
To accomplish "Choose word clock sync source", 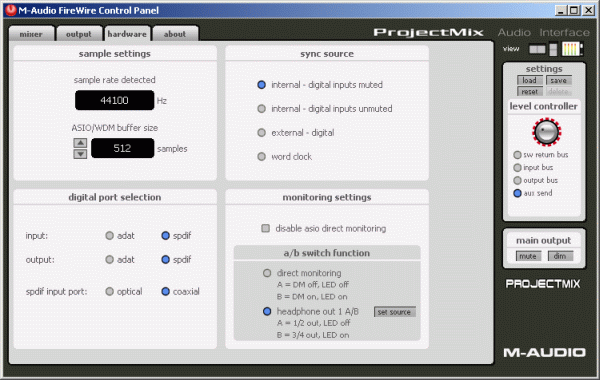I will click(261, 157).
